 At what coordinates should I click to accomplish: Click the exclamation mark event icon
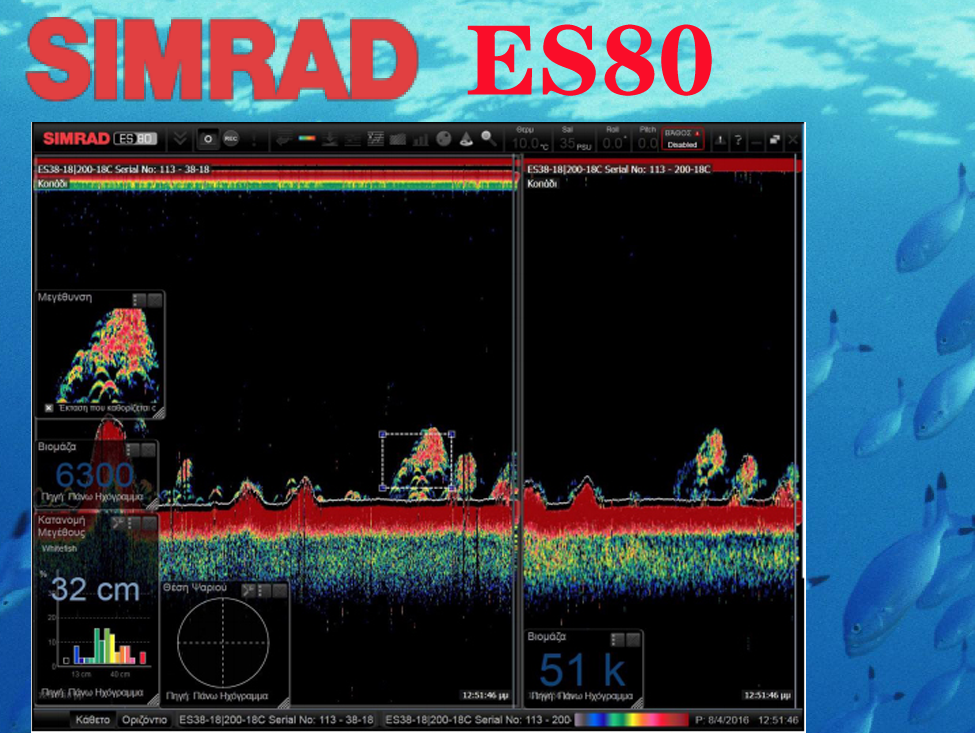point(254,139)
